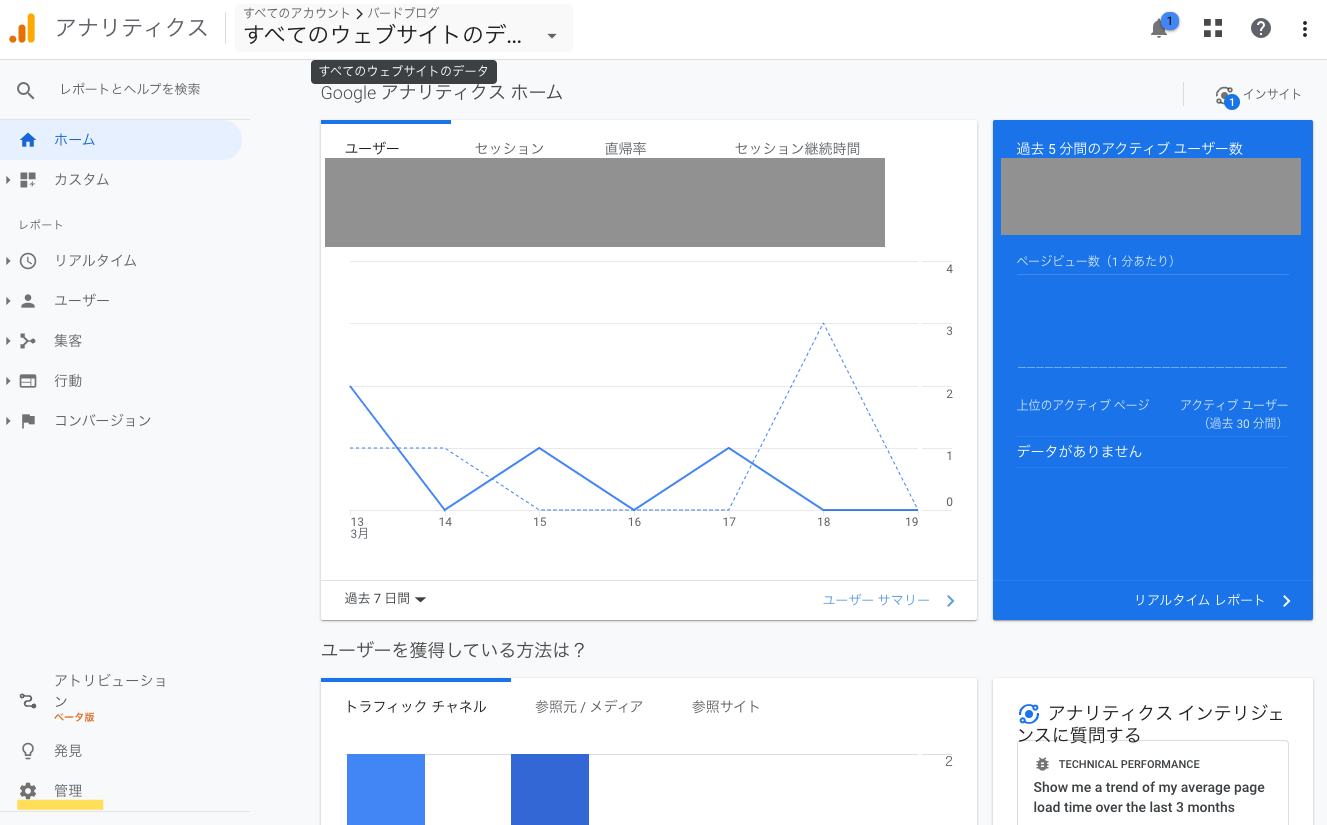Click arrow beside ユーザー サマリー
The width and height of the screenshot is (1327, 825).
pos(950,601)
